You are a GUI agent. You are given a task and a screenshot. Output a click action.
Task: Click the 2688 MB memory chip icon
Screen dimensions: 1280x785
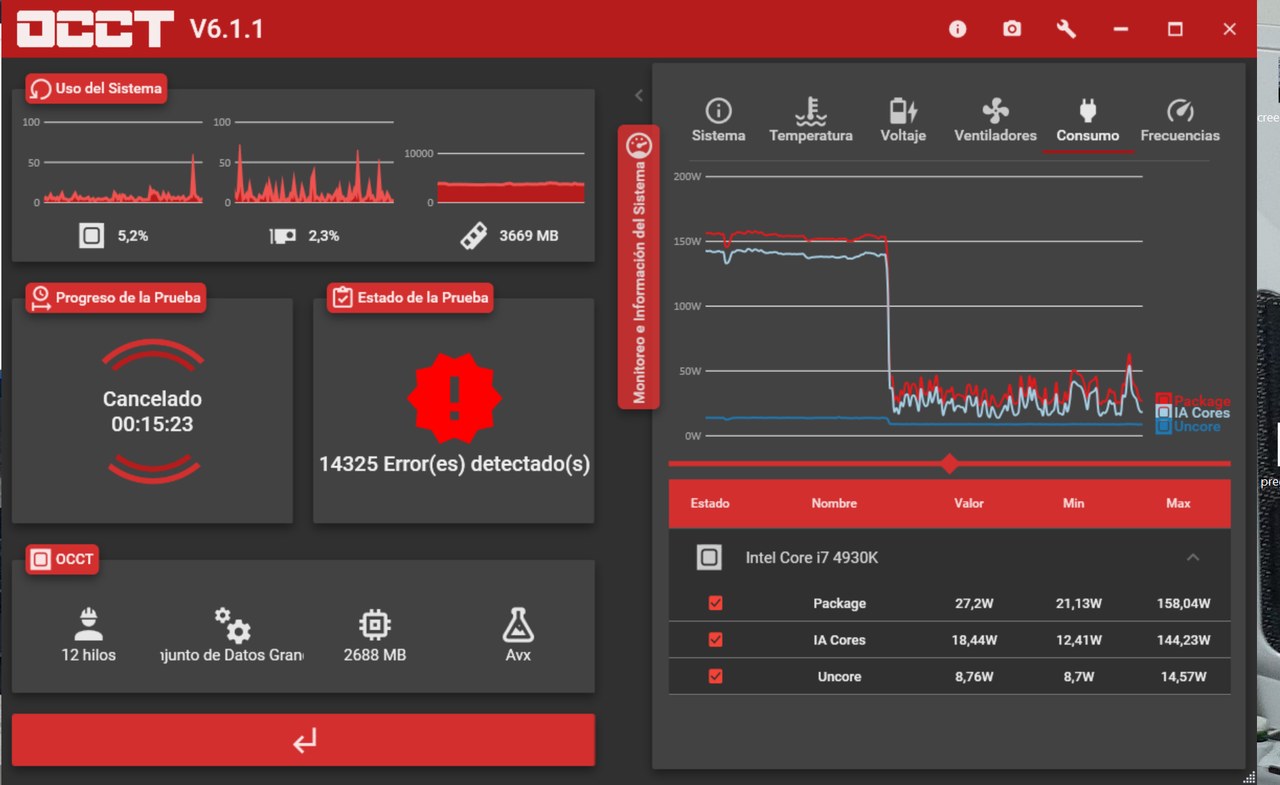point(374,625)
